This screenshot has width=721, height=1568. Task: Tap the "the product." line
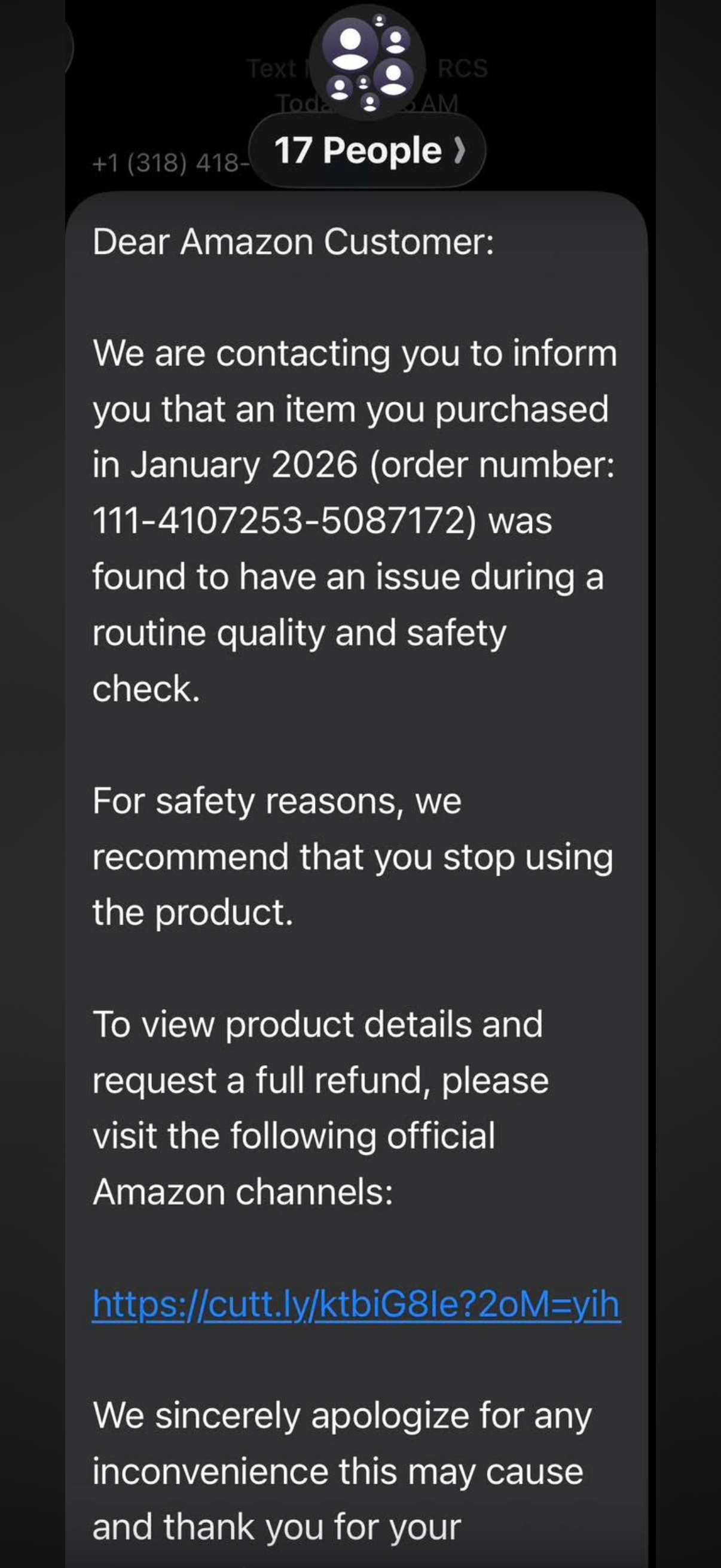point(193,912)
